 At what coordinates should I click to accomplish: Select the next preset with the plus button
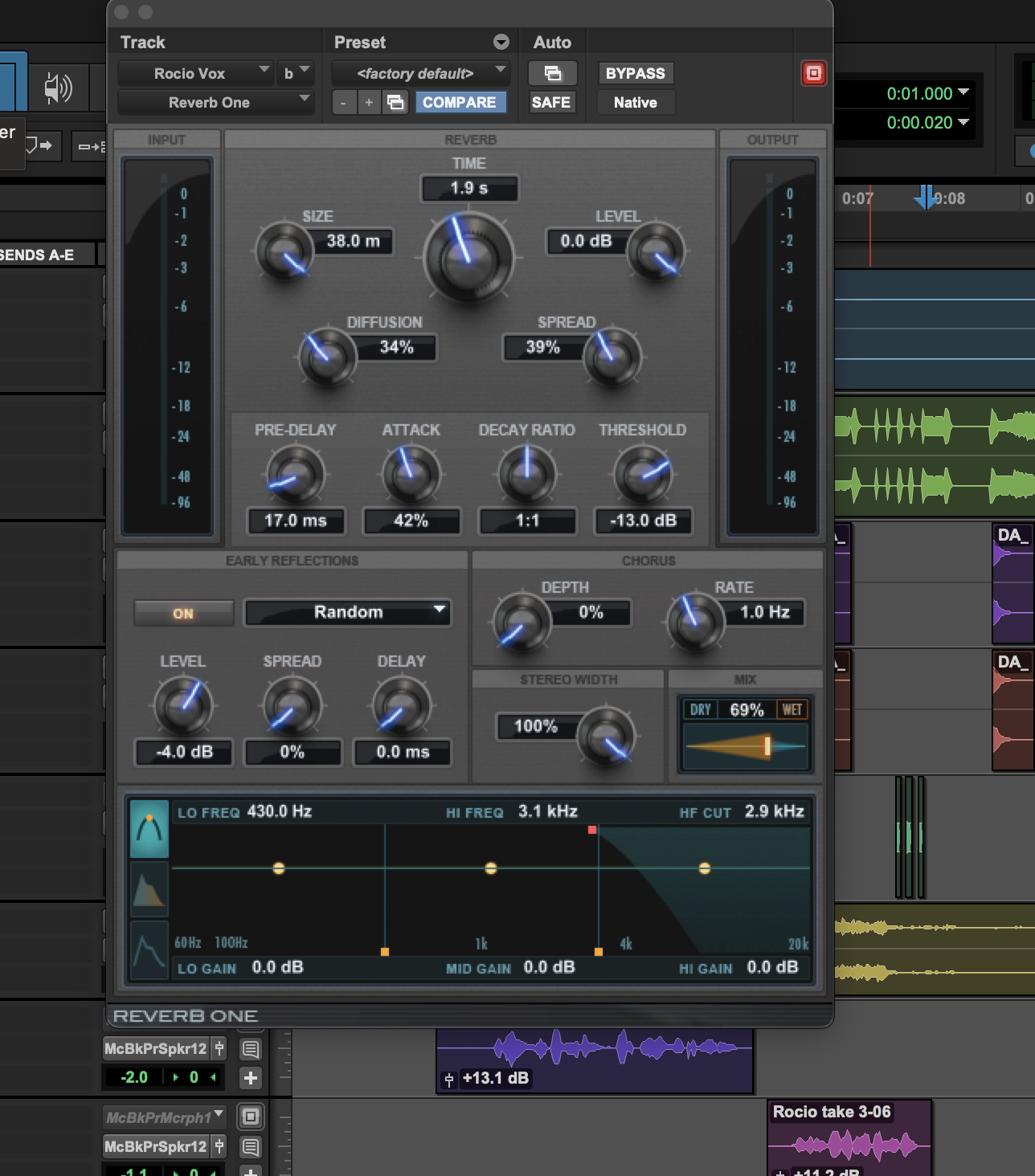tap(369, 102)
